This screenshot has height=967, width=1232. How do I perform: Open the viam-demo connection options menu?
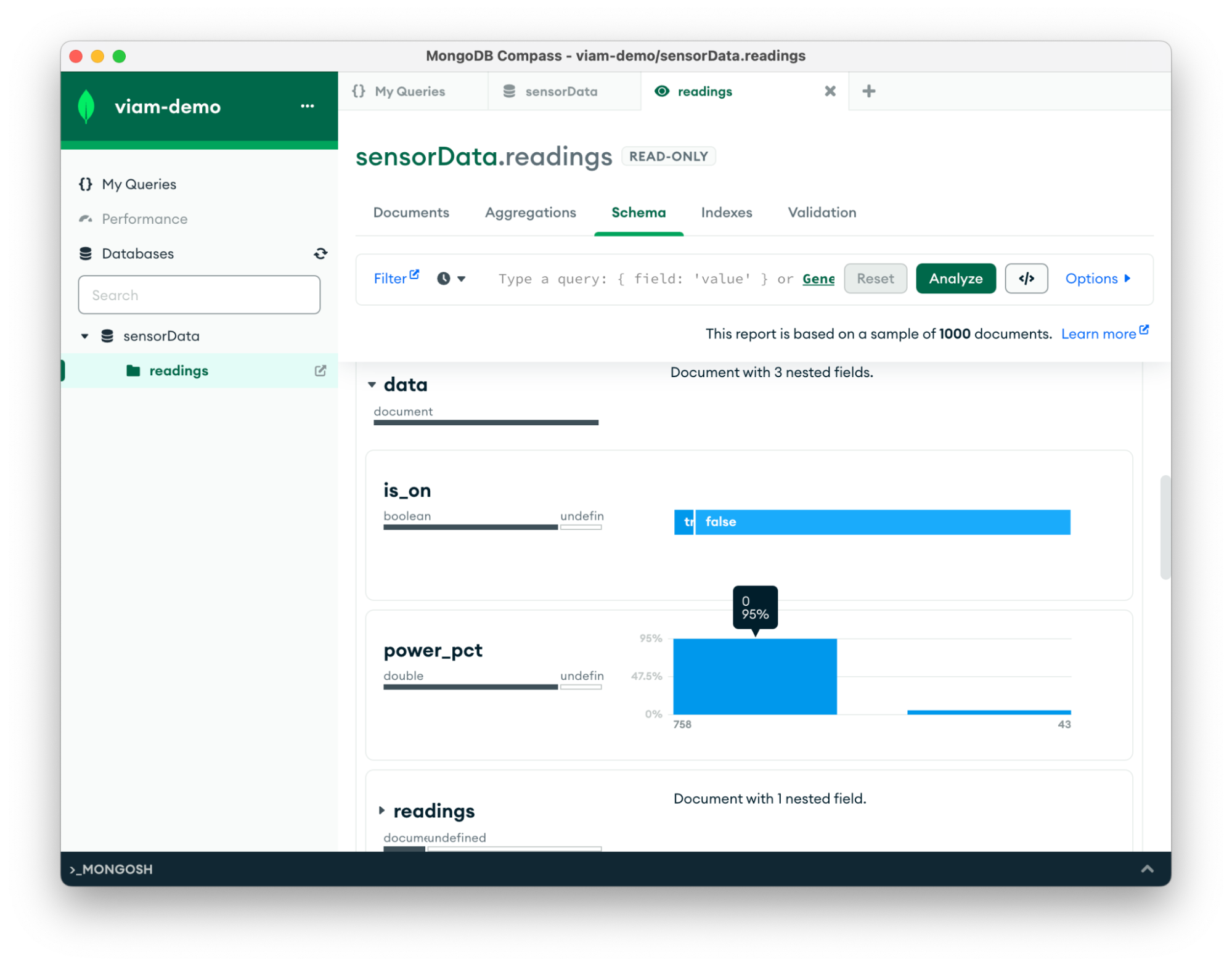point(307,106)
